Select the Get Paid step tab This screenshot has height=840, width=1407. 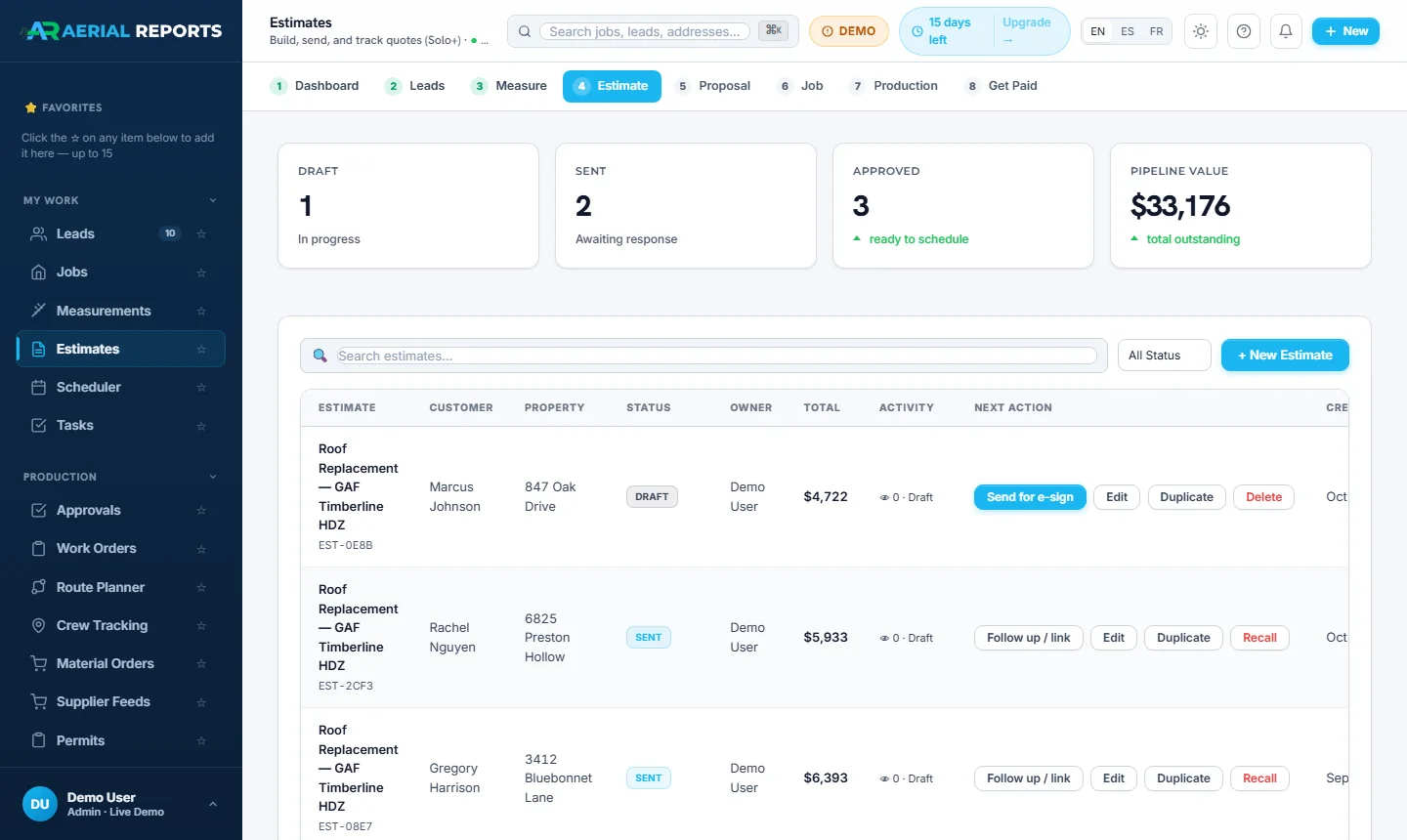1002,86
